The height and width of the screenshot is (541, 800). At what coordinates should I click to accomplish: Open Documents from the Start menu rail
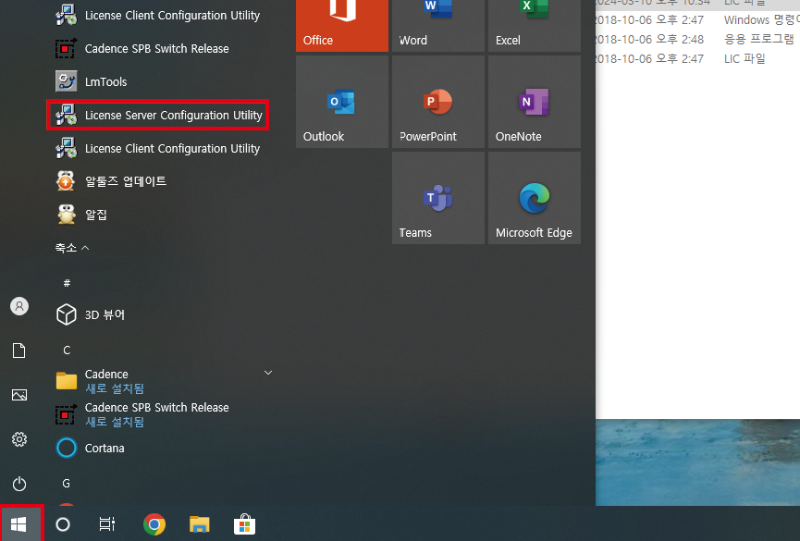point(19,351)
